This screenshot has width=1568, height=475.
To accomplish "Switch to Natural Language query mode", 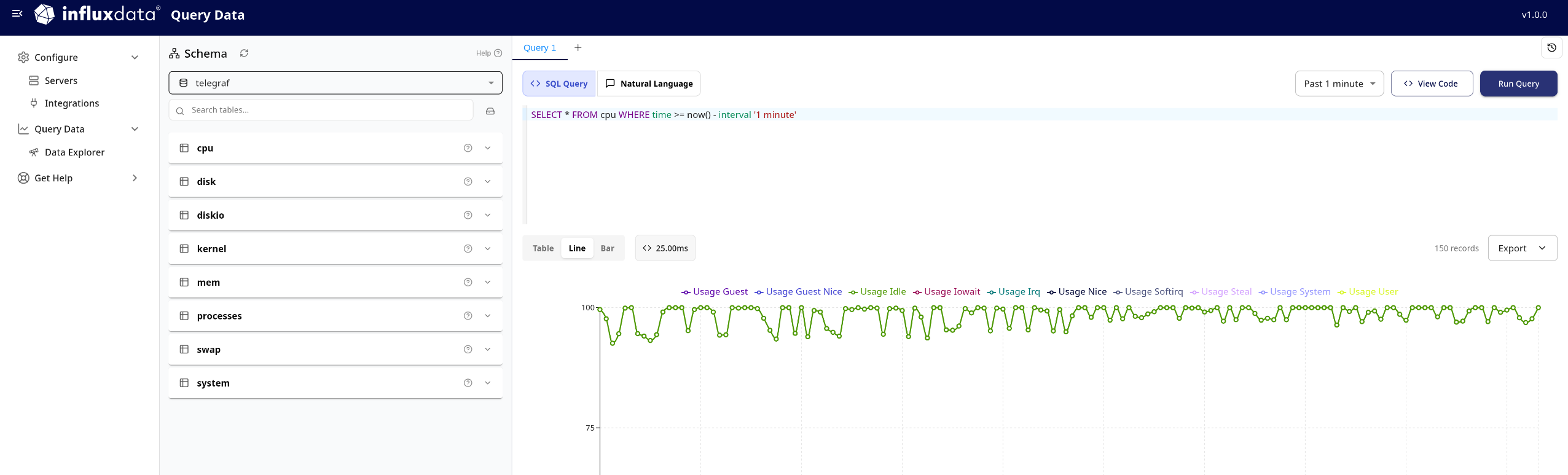I will [649, 84].
